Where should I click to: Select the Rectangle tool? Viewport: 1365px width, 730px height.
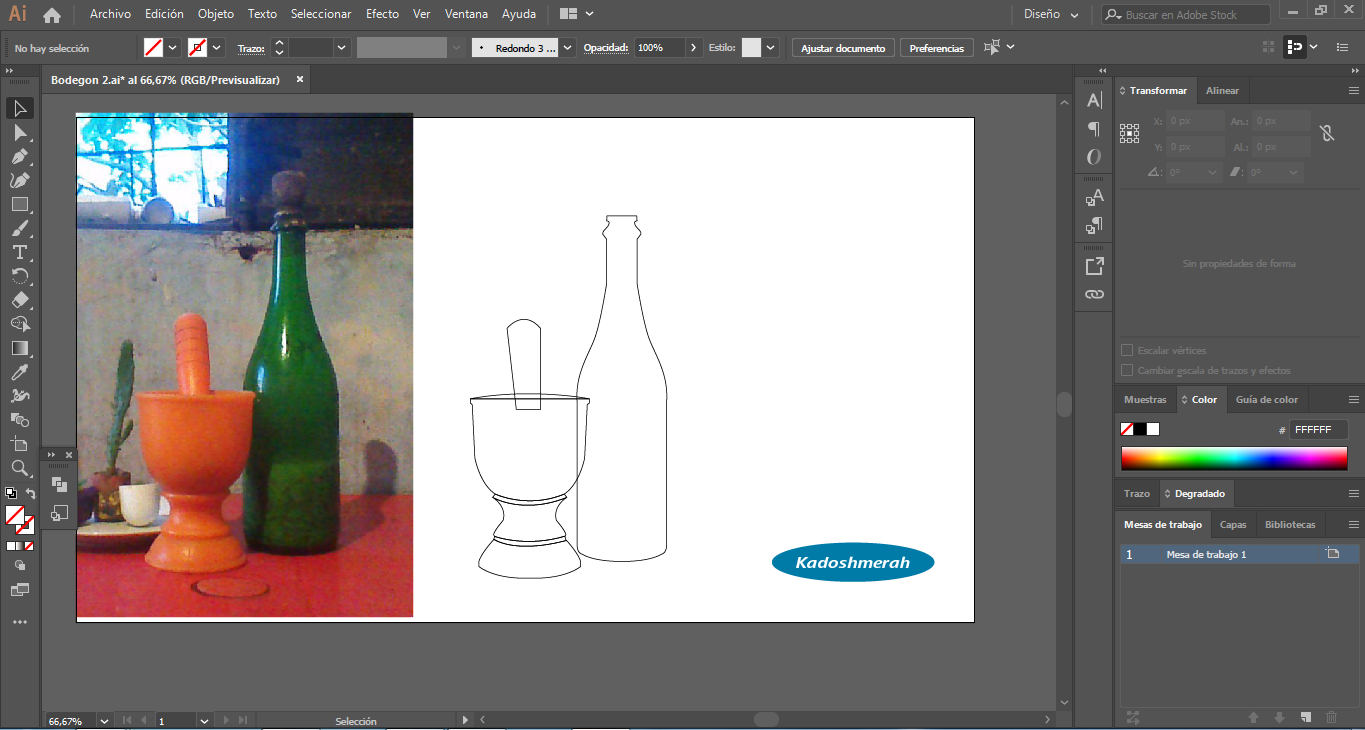pyautogui.click(x=20, y=204)
